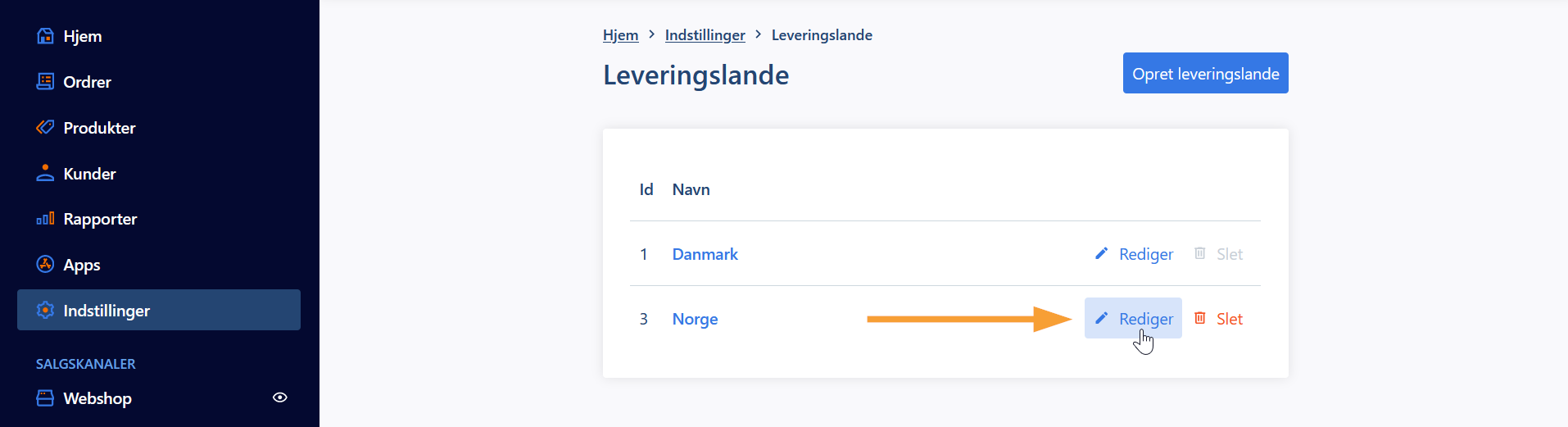This screenshot has height=427, width=1568.
Task: Open the Norge country link
Action: tap(695, 319)
